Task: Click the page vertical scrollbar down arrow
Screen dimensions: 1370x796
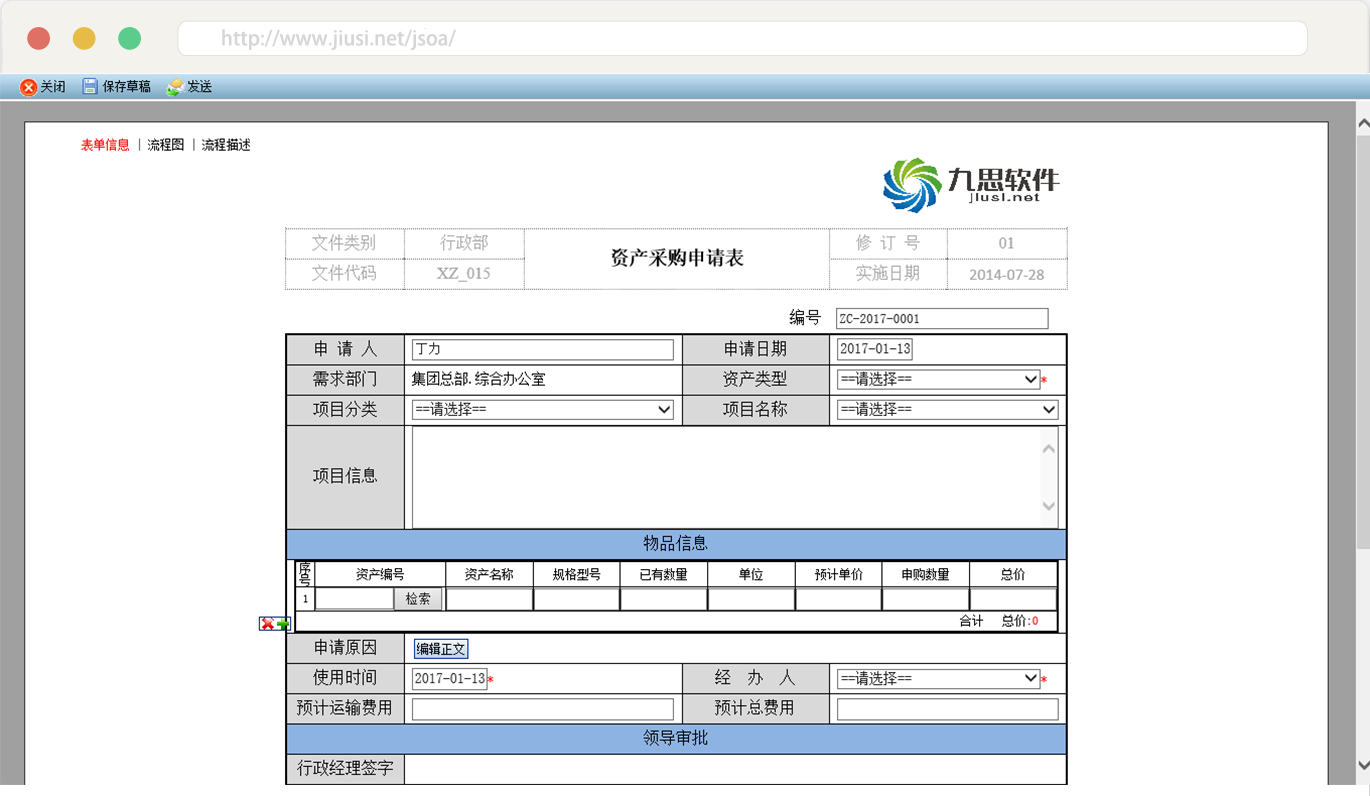Action: click(x=1362, y=766)
